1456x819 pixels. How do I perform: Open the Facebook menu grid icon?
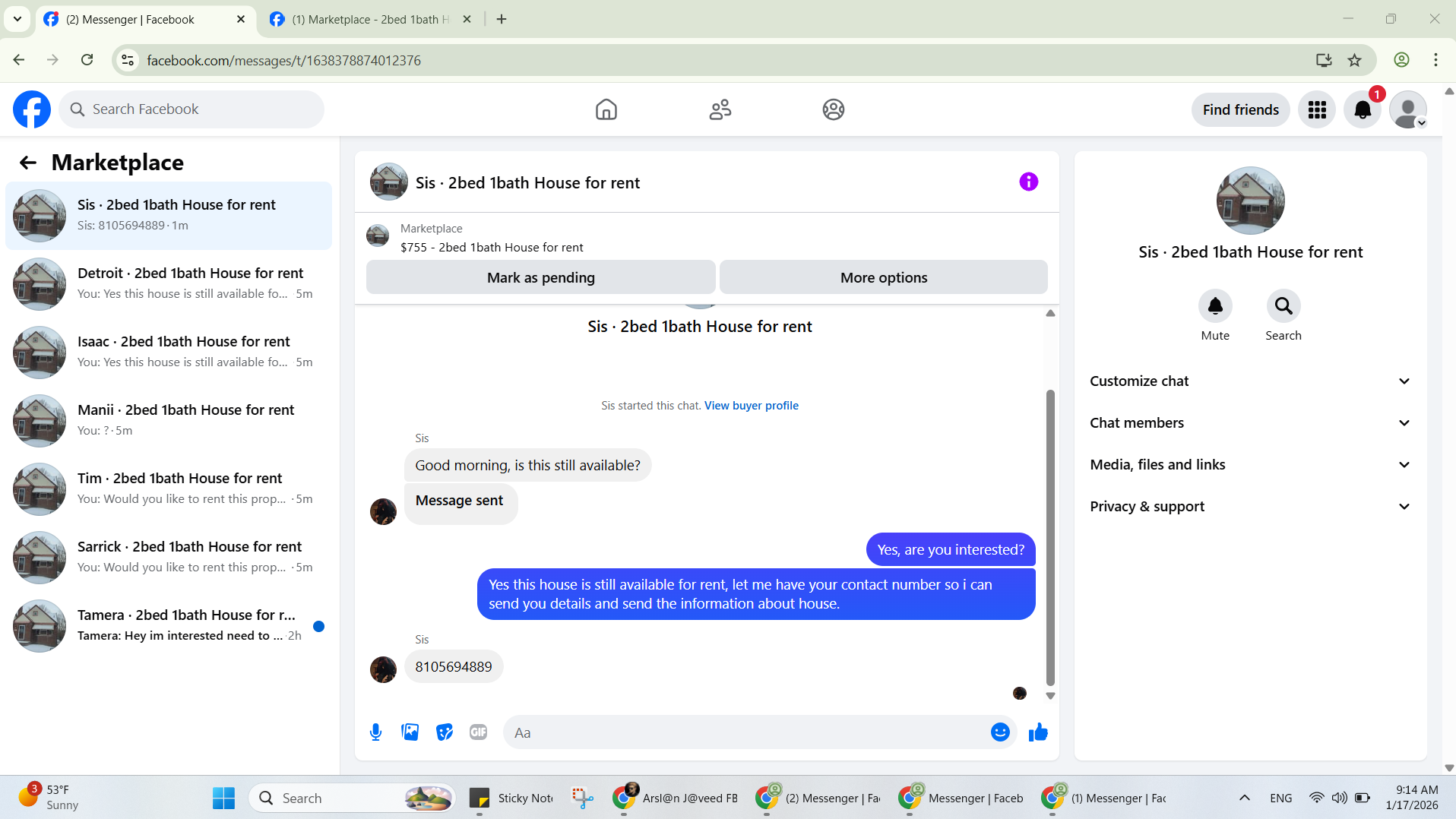point(1317,109)
